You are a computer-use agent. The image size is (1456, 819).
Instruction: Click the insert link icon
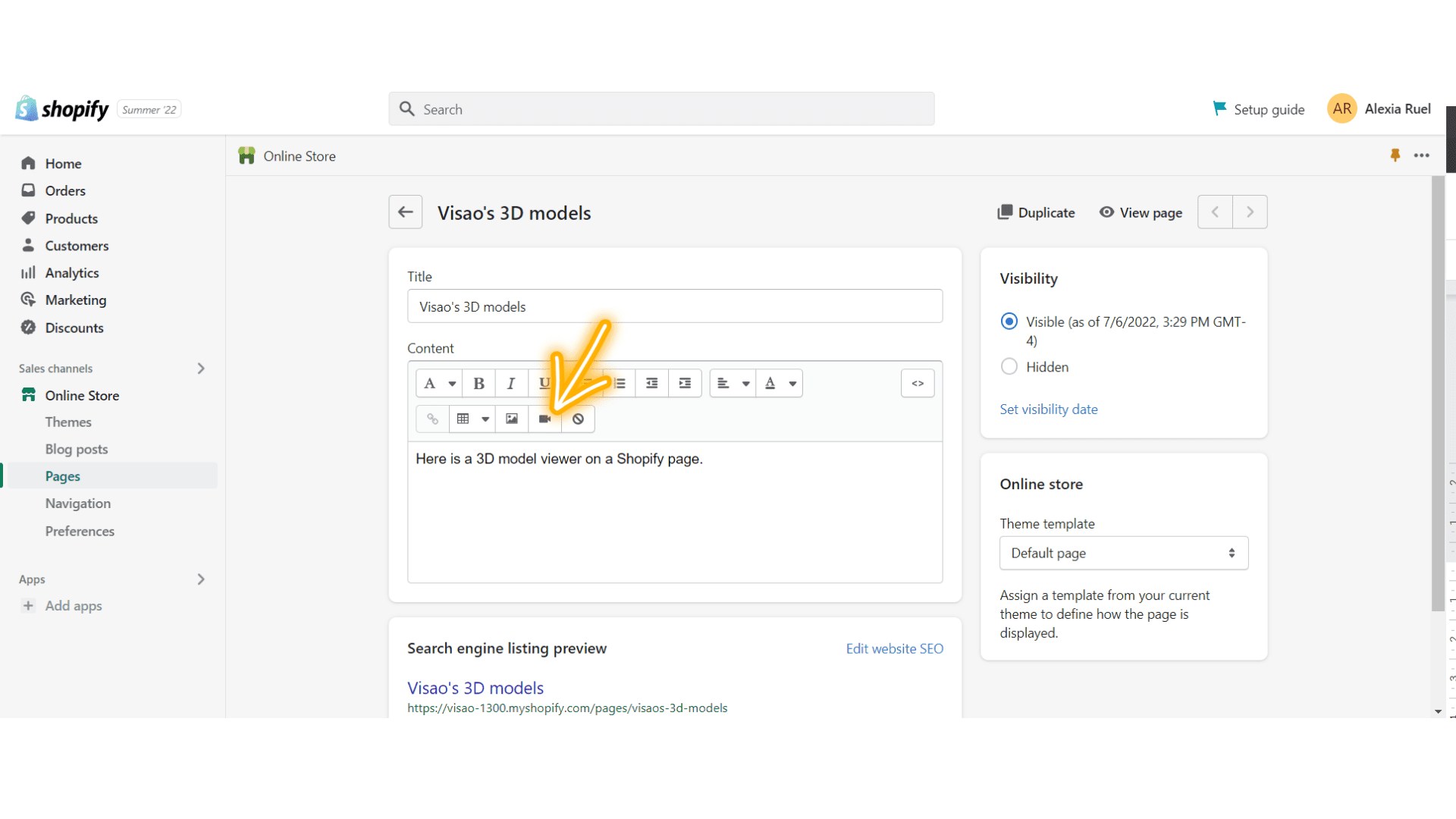tap(432, 419)
